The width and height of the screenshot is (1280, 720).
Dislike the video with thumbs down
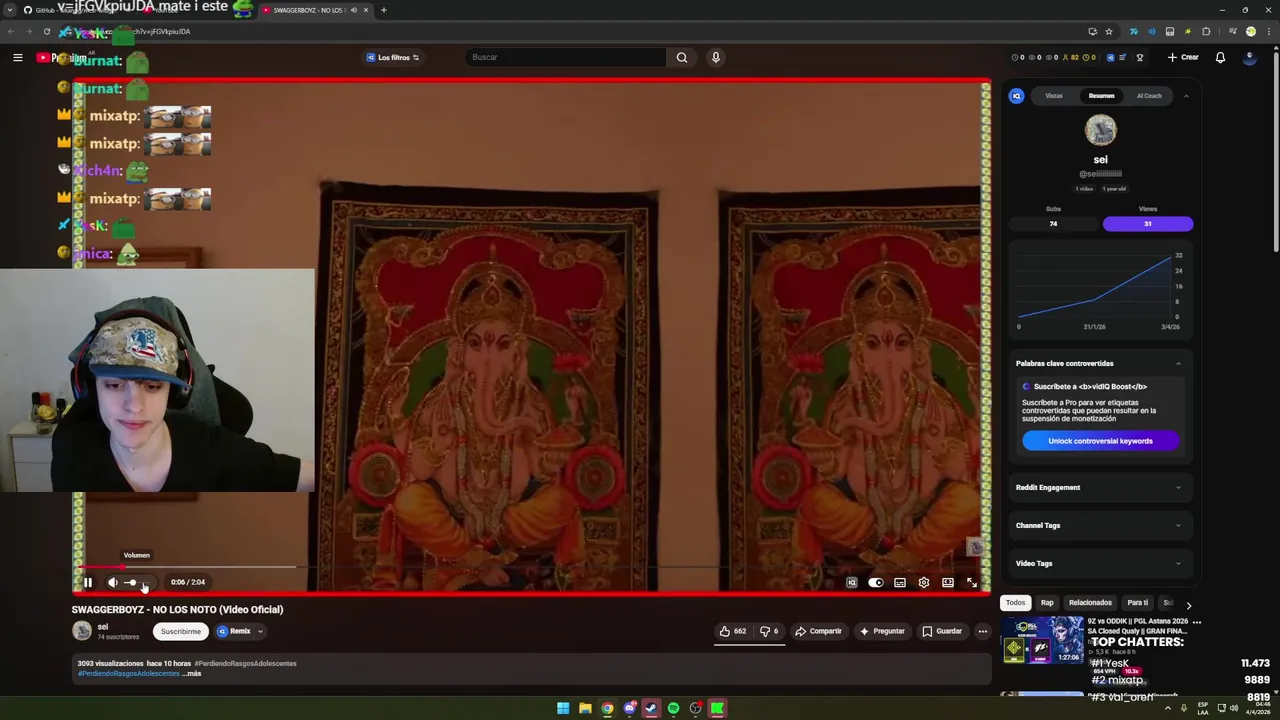tap(769, 631)
